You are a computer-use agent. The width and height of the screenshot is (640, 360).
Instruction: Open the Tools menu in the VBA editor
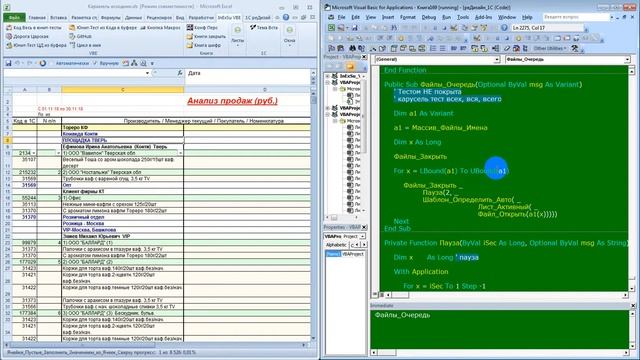coord(462,17)
